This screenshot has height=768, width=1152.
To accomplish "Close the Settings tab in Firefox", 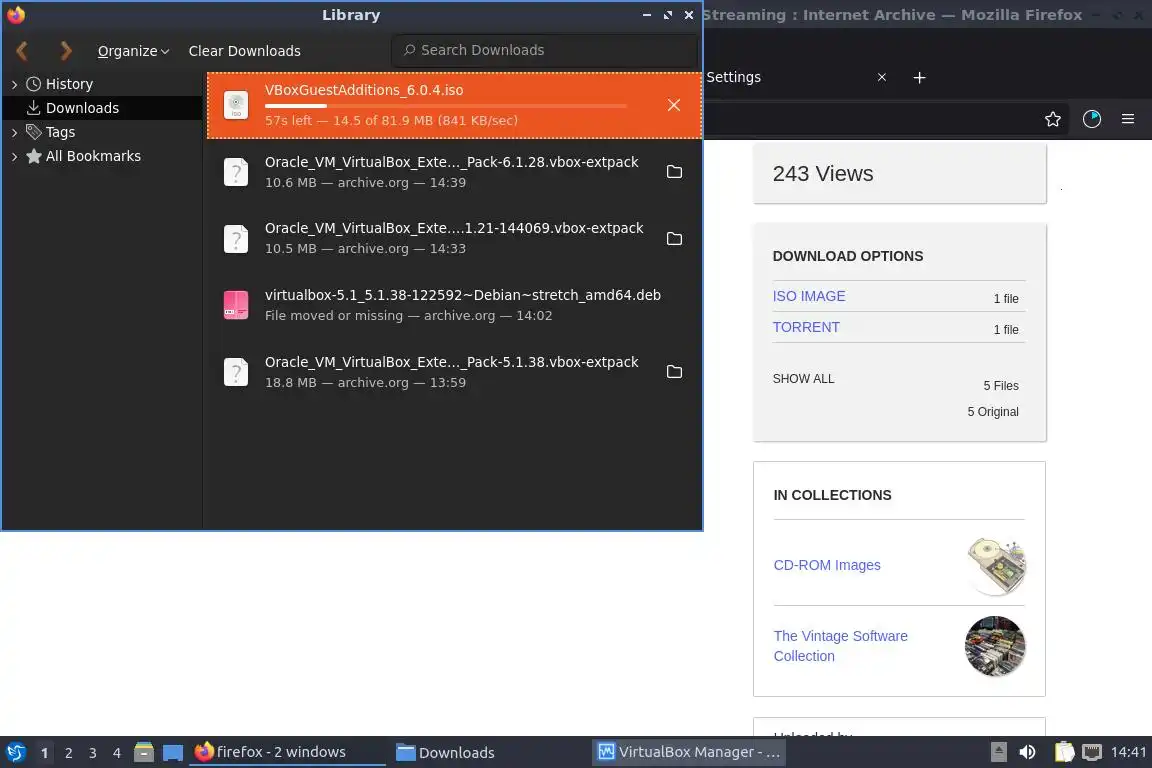I will click(x=882, y=77).
